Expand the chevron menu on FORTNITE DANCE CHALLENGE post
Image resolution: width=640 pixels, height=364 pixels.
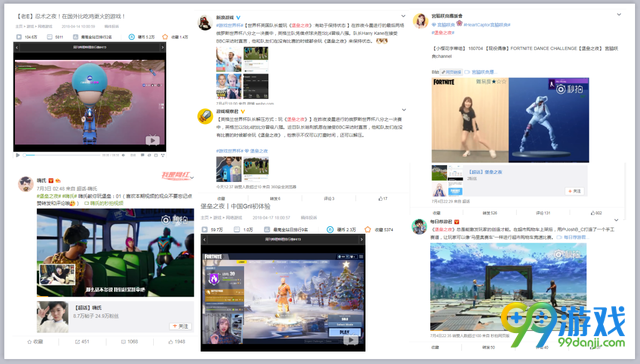pyautogui.click(x=619, y=15)
